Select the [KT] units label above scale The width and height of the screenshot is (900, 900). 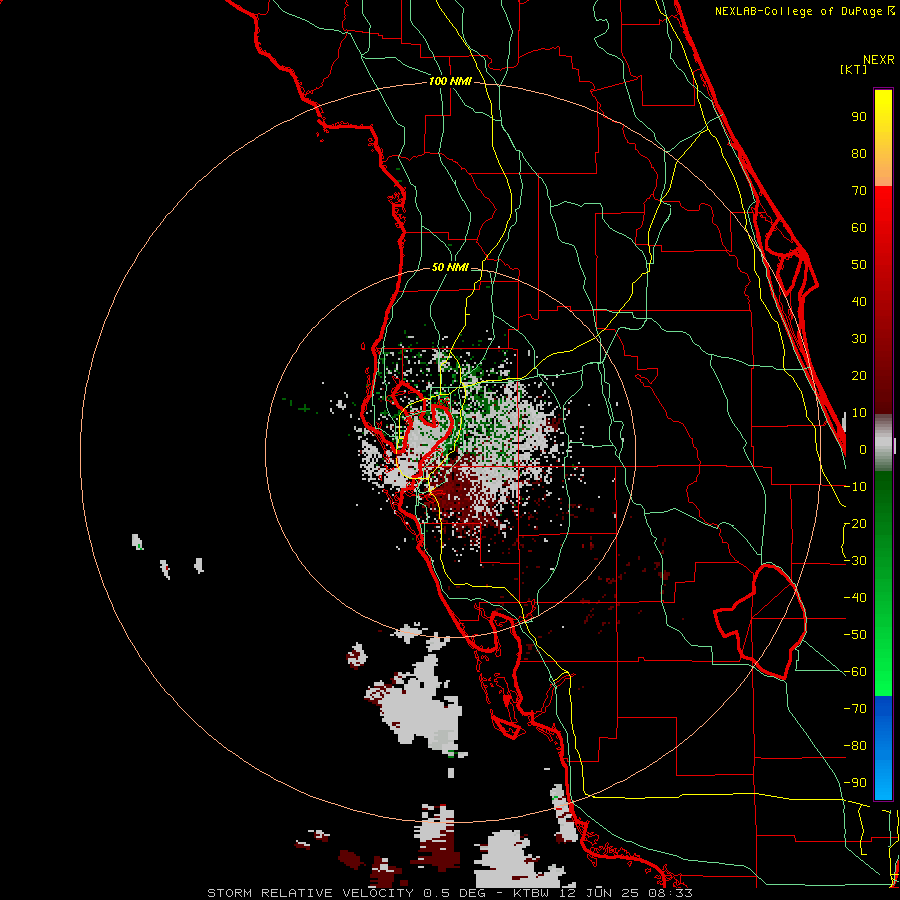854,69
